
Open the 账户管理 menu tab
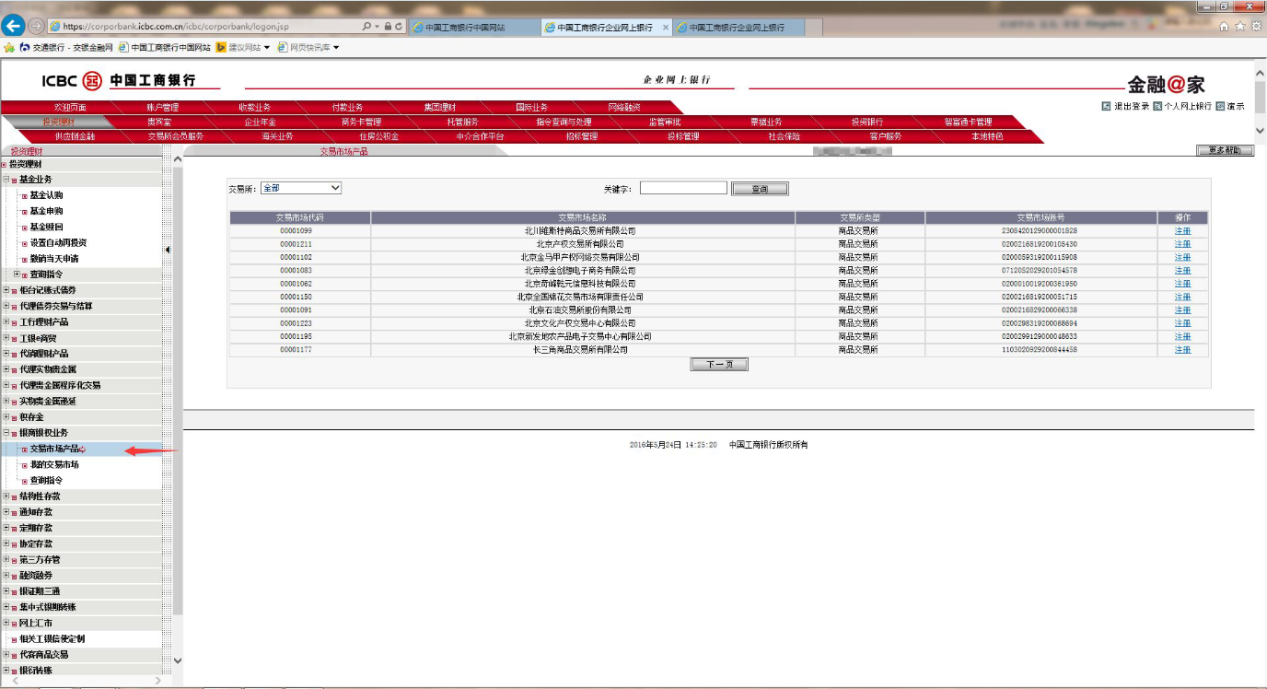point(162,107)
